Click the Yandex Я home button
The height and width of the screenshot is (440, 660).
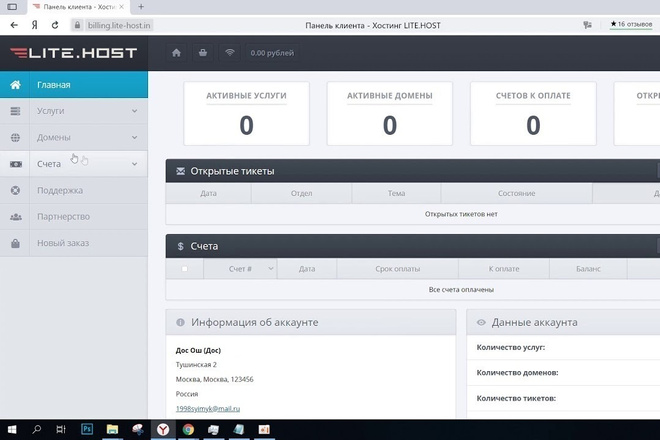point(35,25)
